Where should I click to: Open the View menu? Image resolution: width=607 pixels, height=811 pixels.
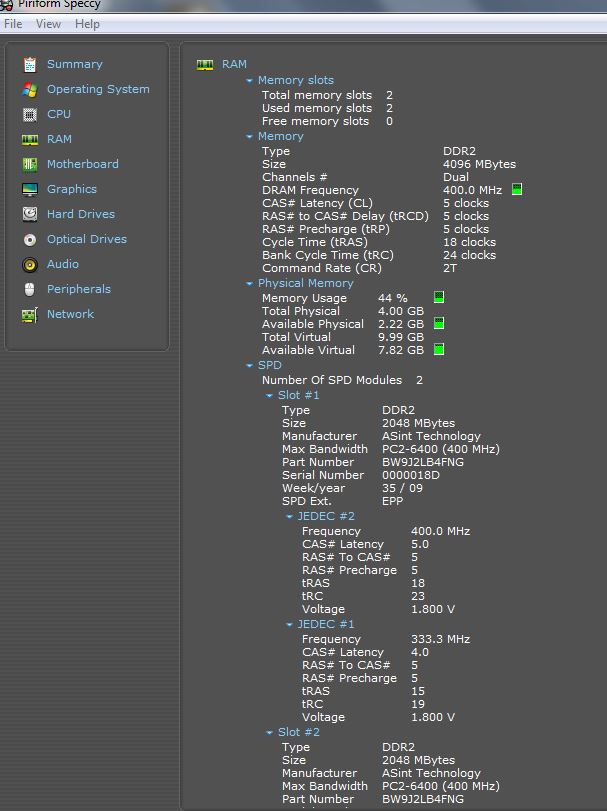click(x=48, y=24)
